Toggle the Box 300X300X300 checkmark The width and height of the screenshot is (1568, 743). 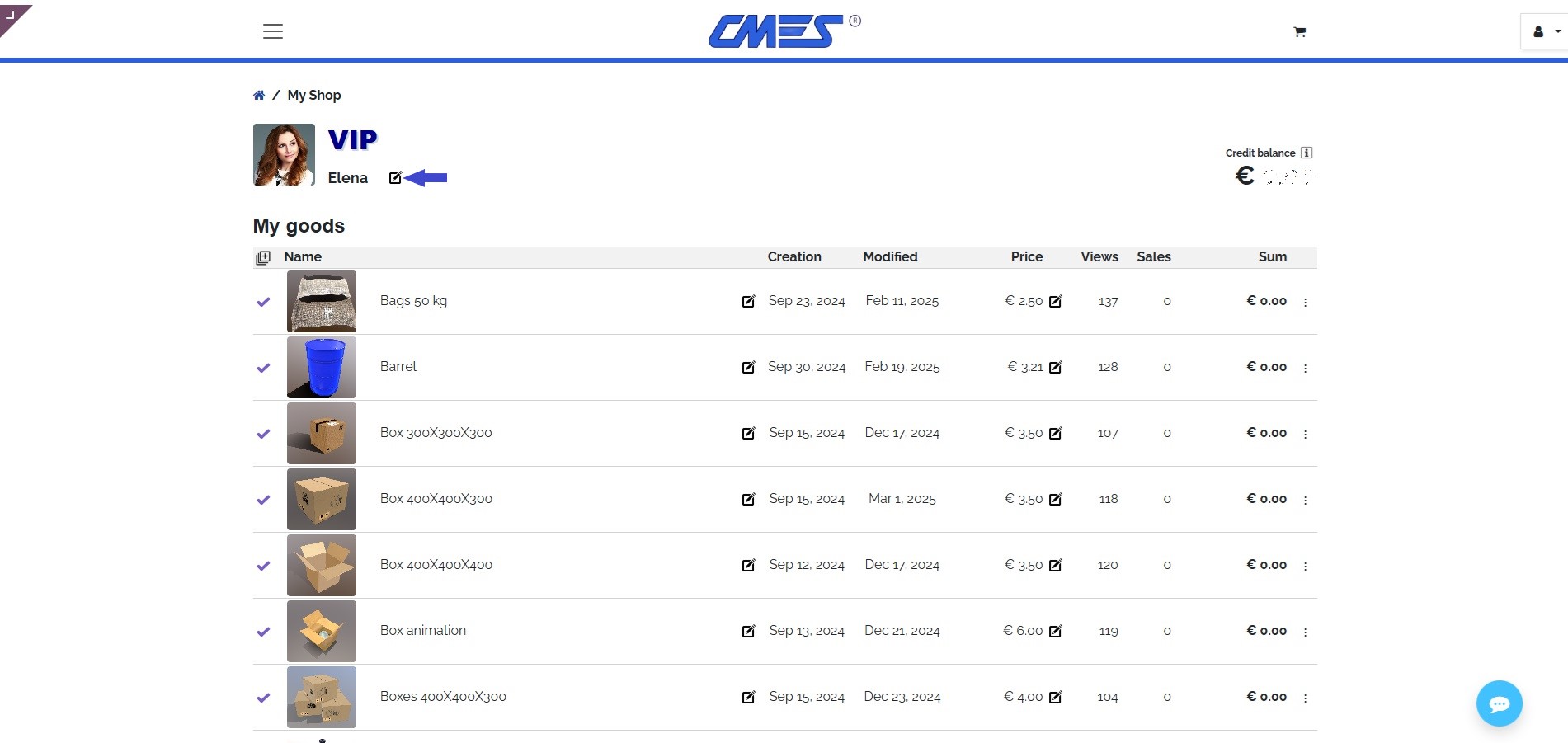coord(263,434)
